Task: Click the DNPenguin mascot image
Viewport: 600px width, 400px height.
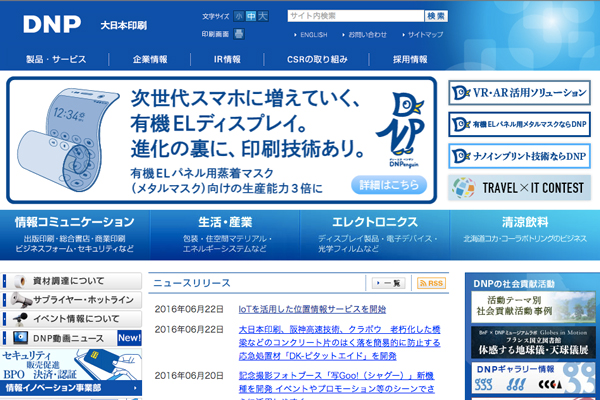Action: [x=403, y=129]
